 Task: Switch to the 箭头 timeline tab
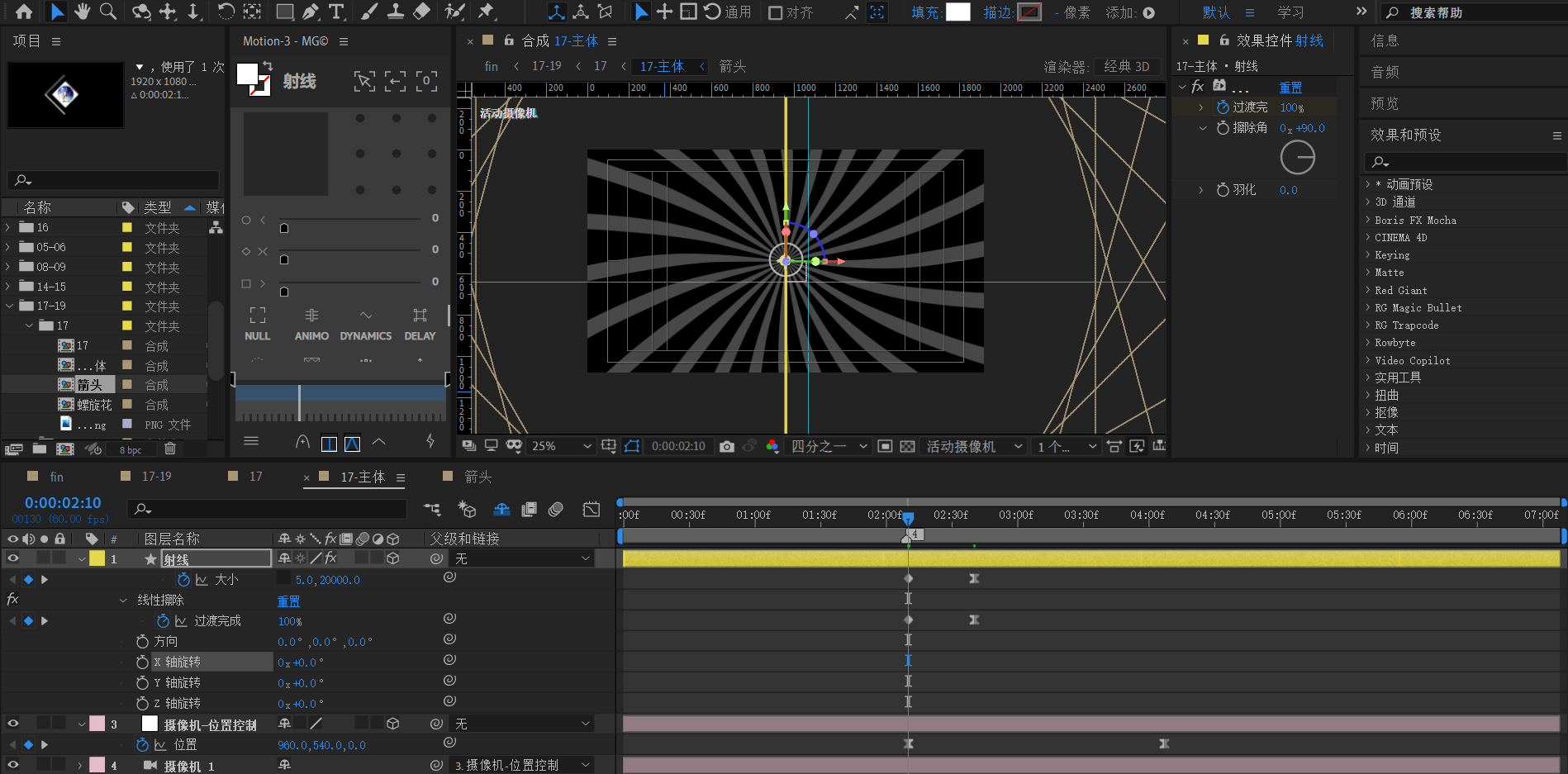click(478, 477)
